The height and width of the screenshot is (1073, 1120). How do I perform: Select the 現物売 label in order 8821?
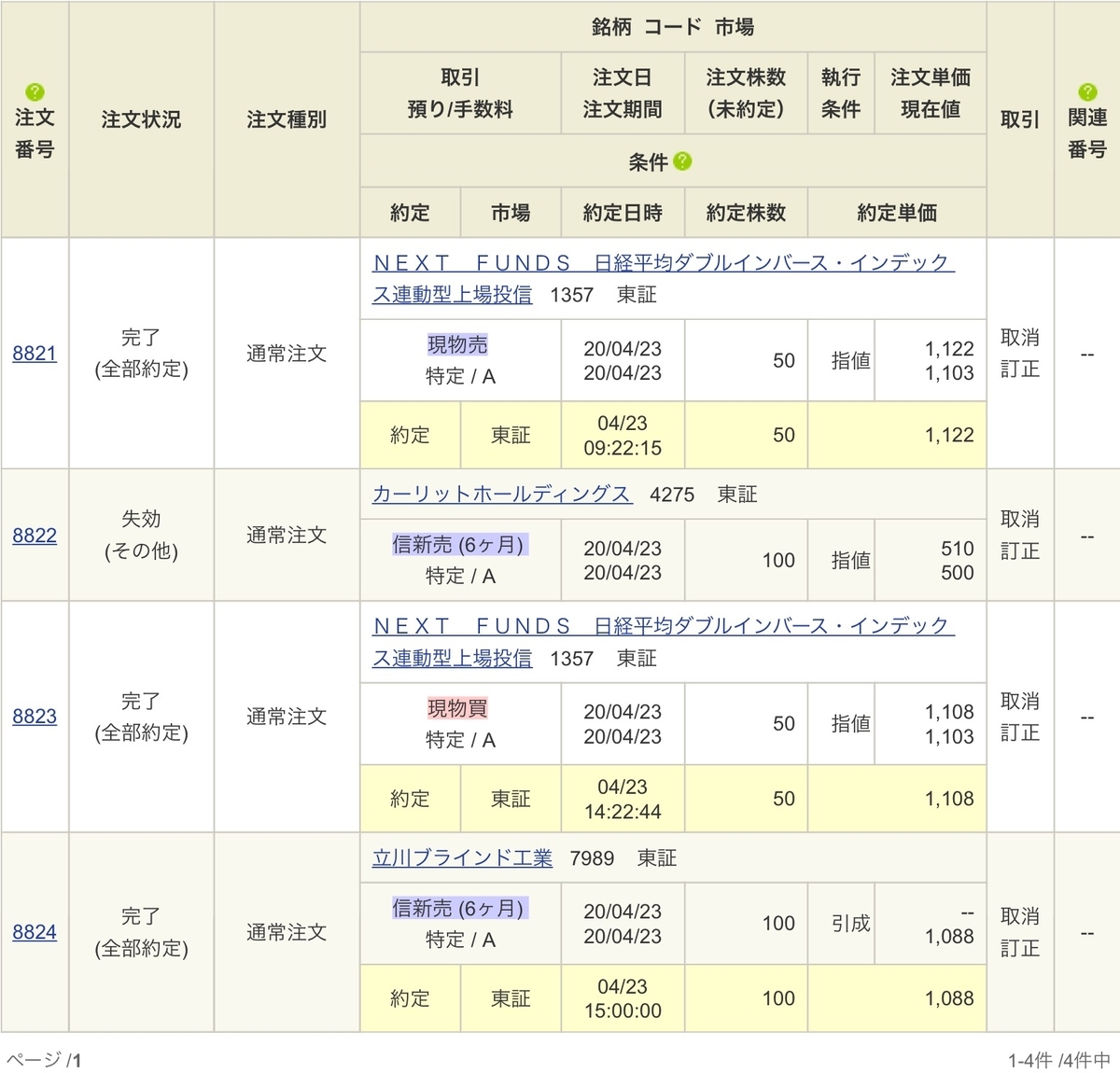pyautogui.click(x=457, y=344)
